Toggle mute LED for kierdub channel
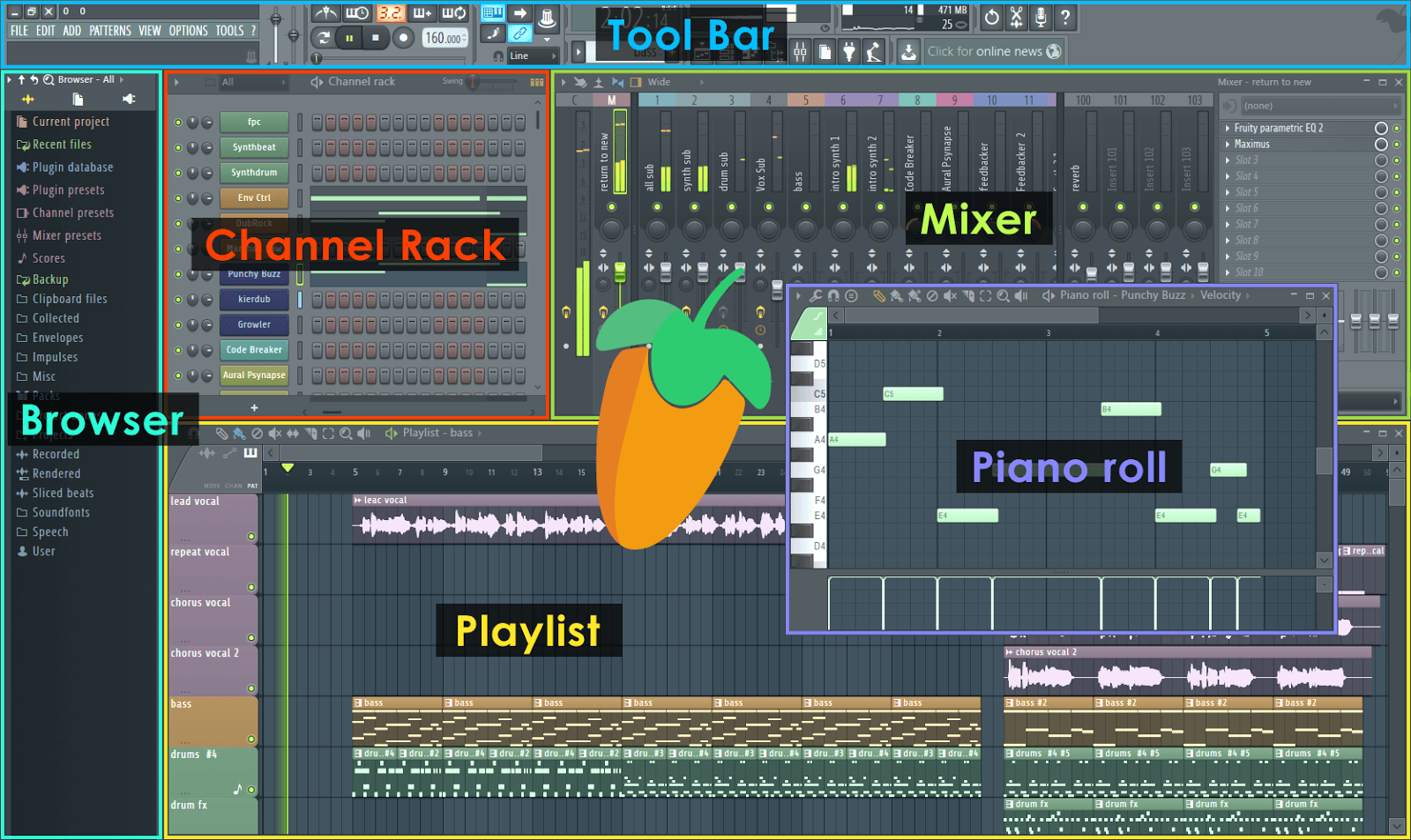 [178, 300]
